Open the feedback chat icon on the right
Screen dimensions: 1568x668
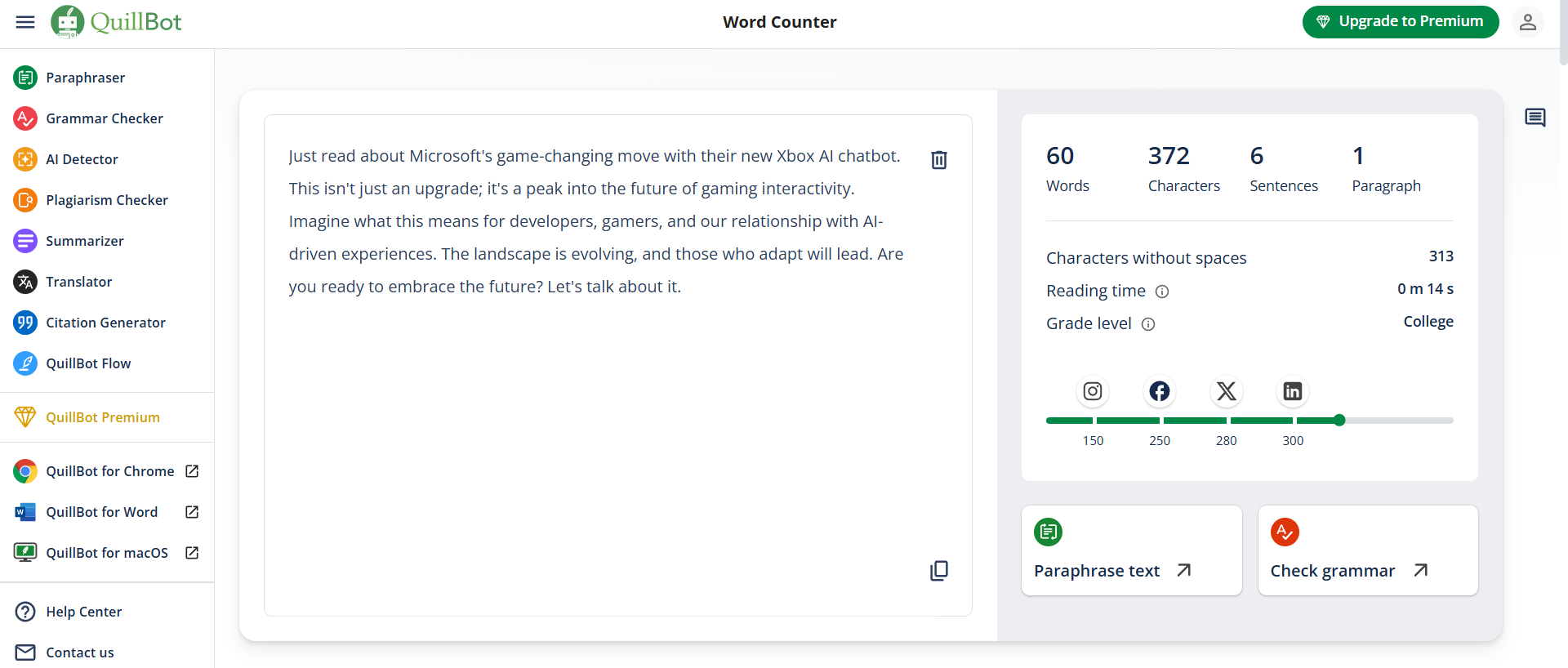tap(1535, 118)
